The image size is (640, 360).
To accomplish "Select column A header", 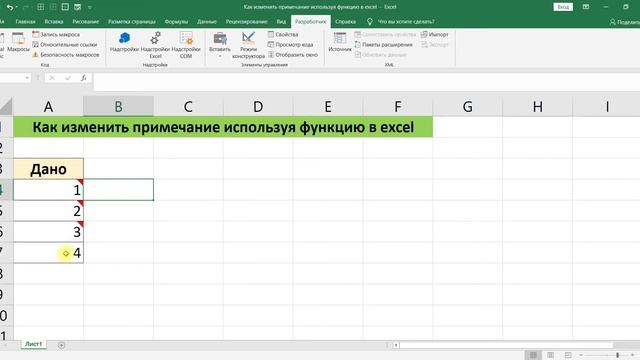I will pos(48,107).
